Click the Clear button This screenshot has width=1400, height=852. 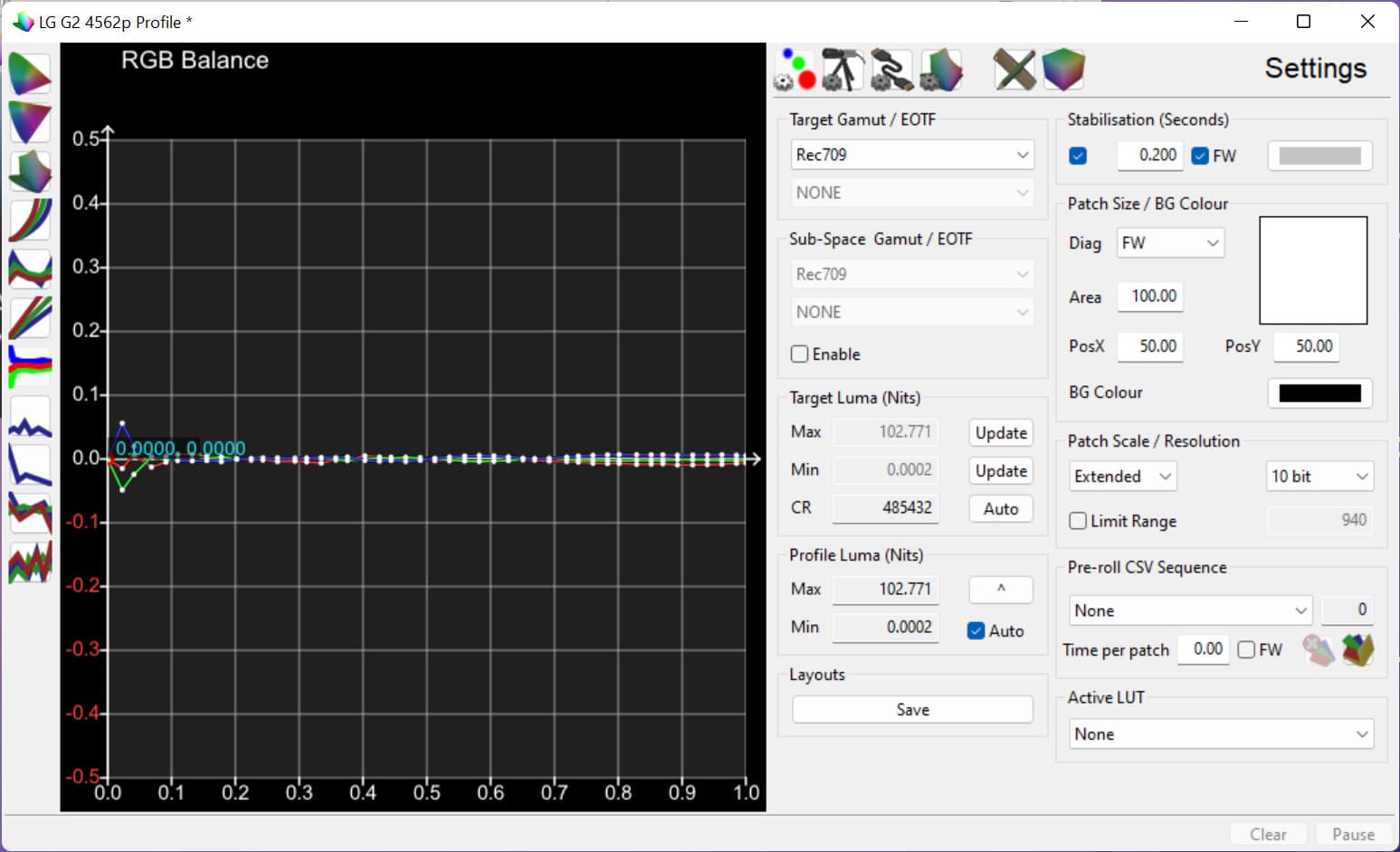tap(1268, 834)
